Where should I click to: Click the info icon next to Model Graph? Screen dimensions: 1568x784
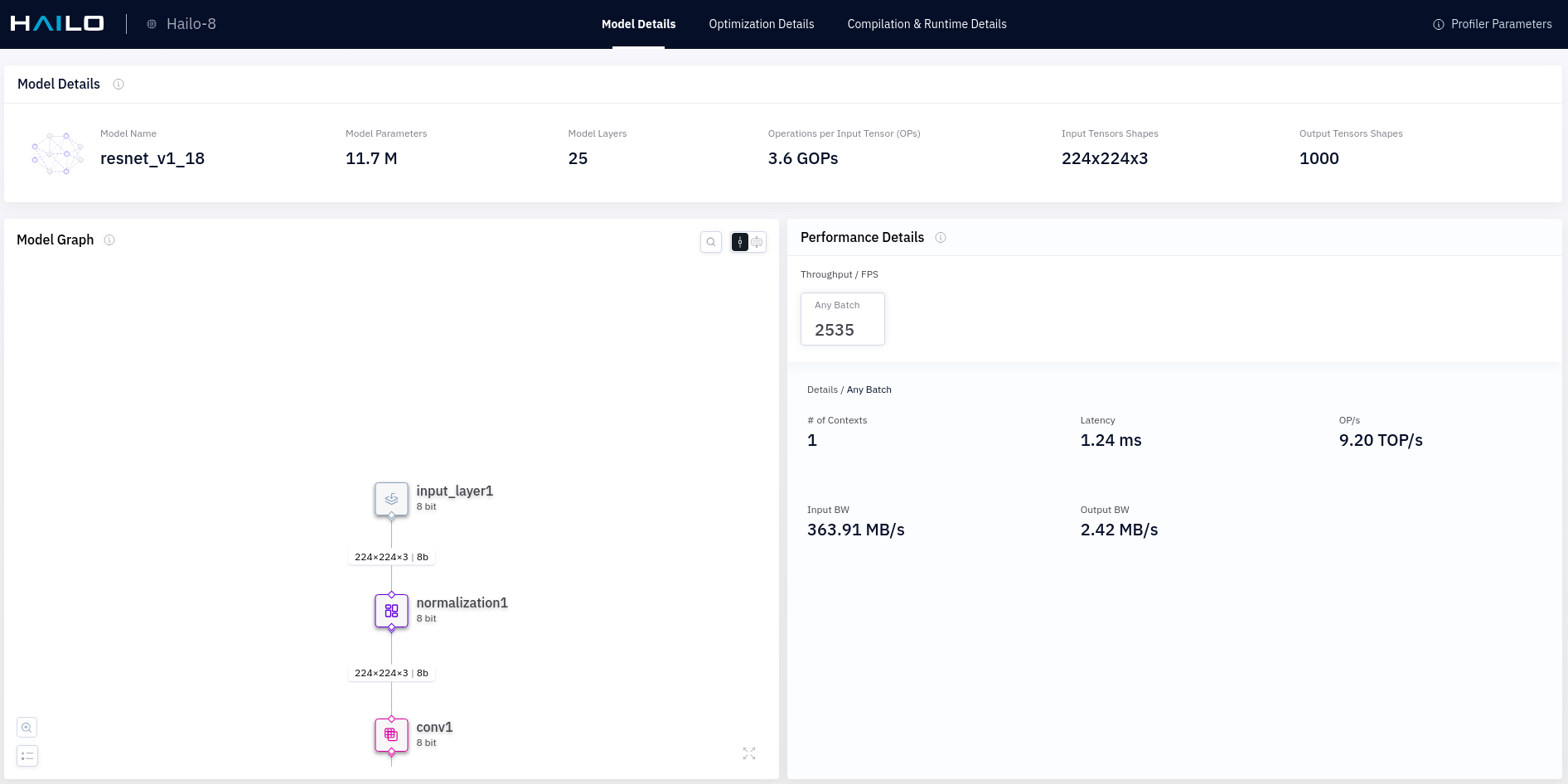pyautogui.click(x=109, y=240)
